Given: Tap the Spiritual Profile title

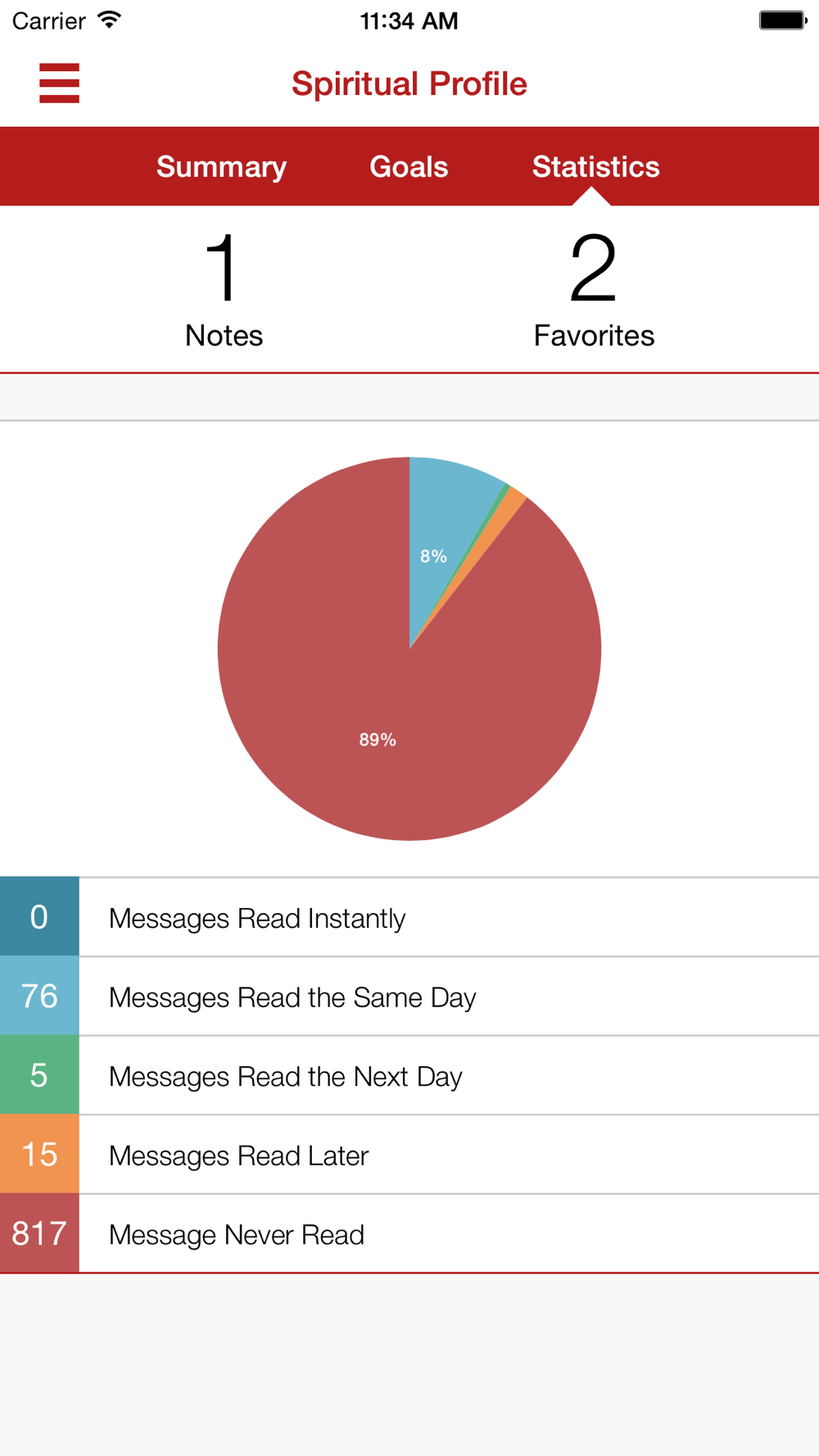Looking at the screenshot, I should (409, 84).
